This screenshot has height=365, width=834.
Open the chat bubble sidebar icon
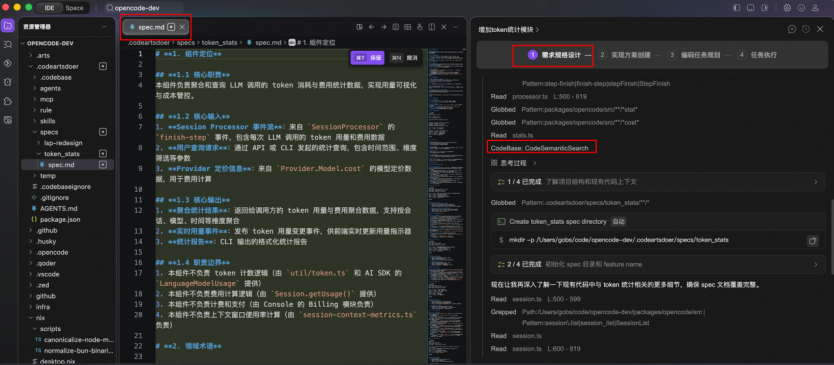pyautogui.click(x=8, y=101)
